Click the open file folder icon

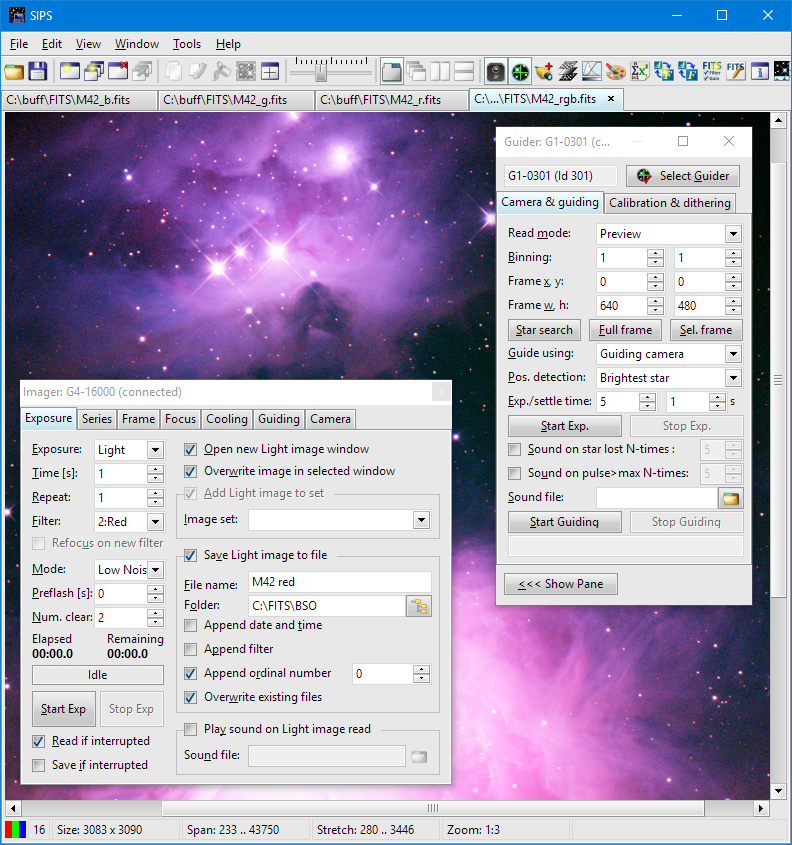pos(13,71)
